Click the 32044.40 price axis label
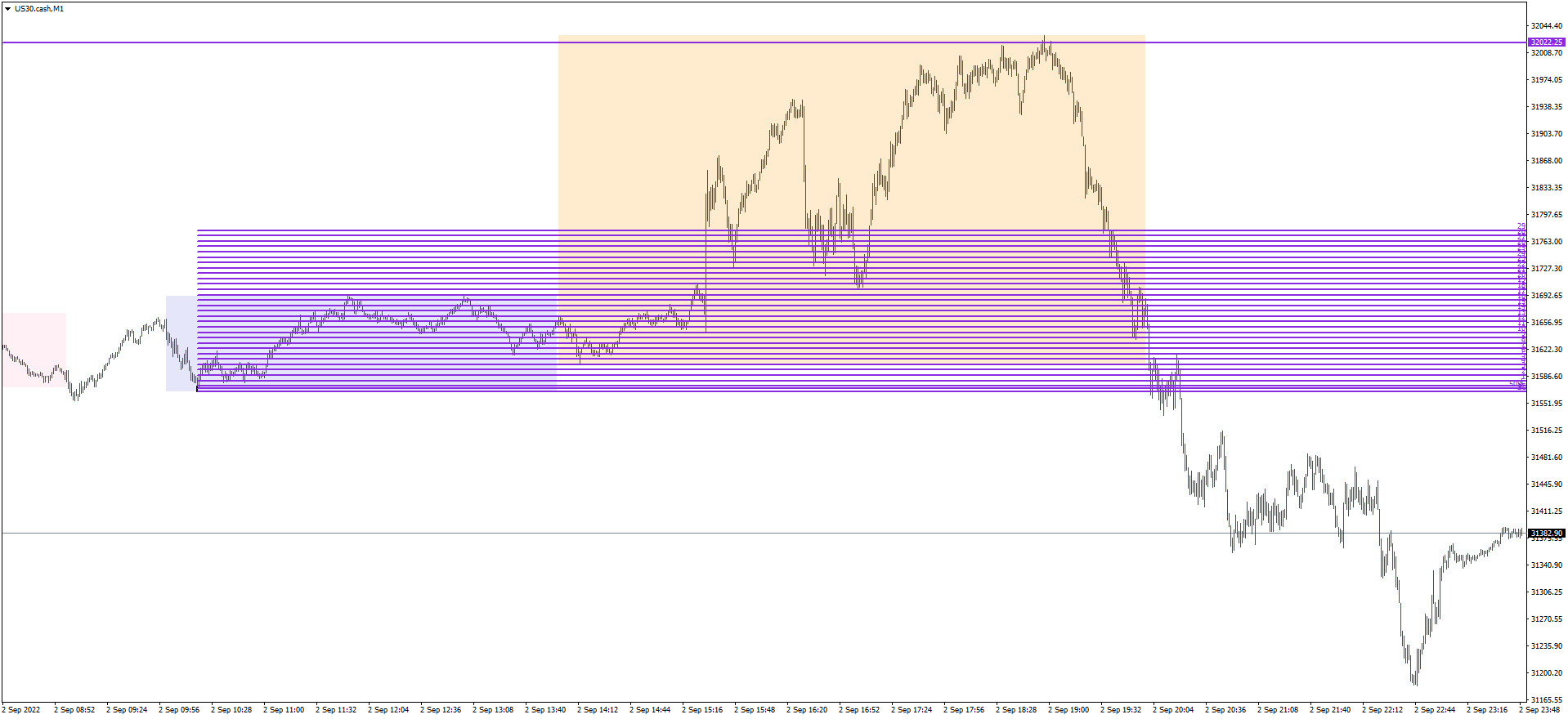Image resolution: width=1568 pixels, height=719 pixels. click(1546, 26)
